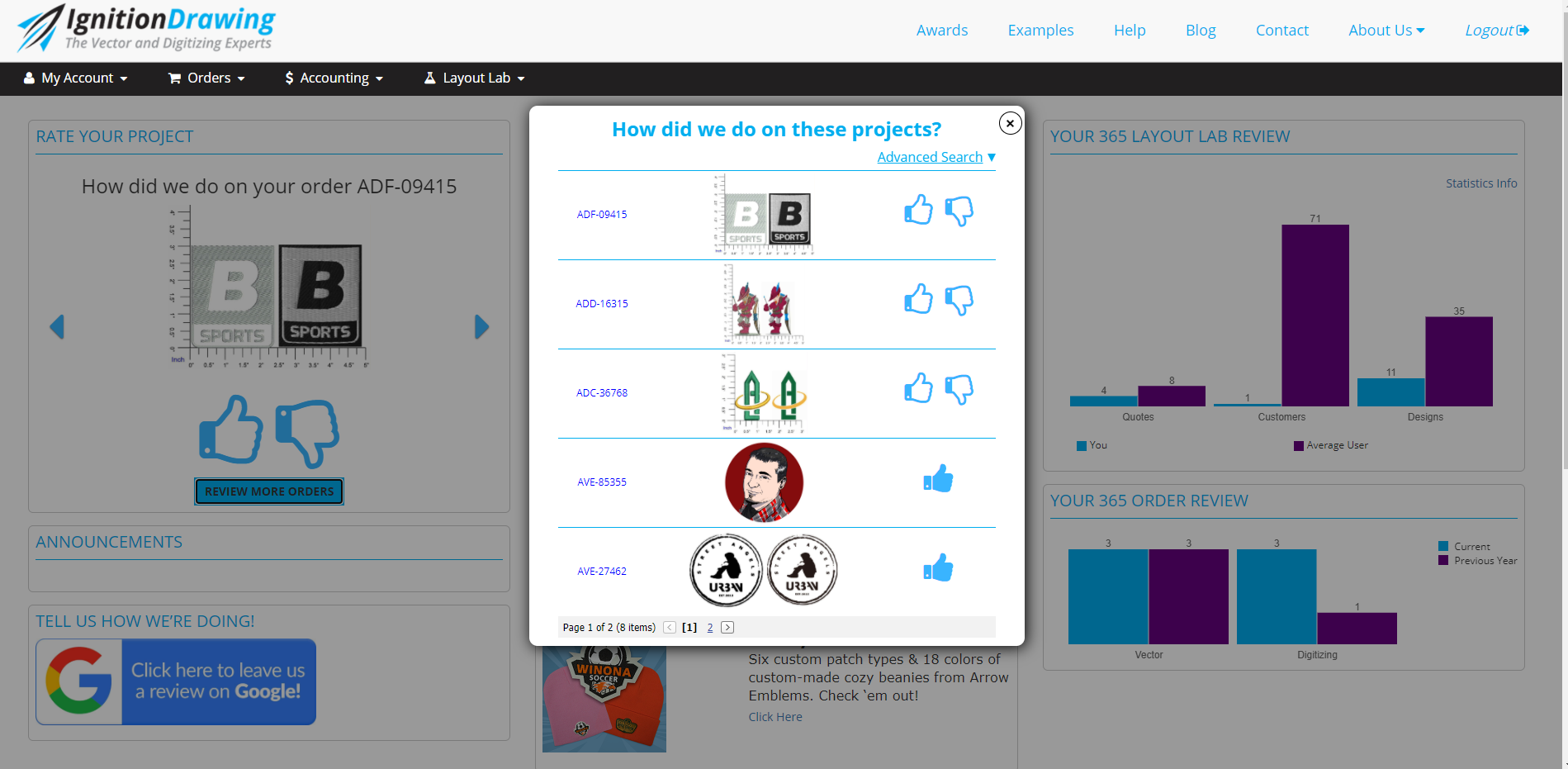Give thumbs up to order ADF-09415 in popup

pyautogui.click(x=918, y=211)
